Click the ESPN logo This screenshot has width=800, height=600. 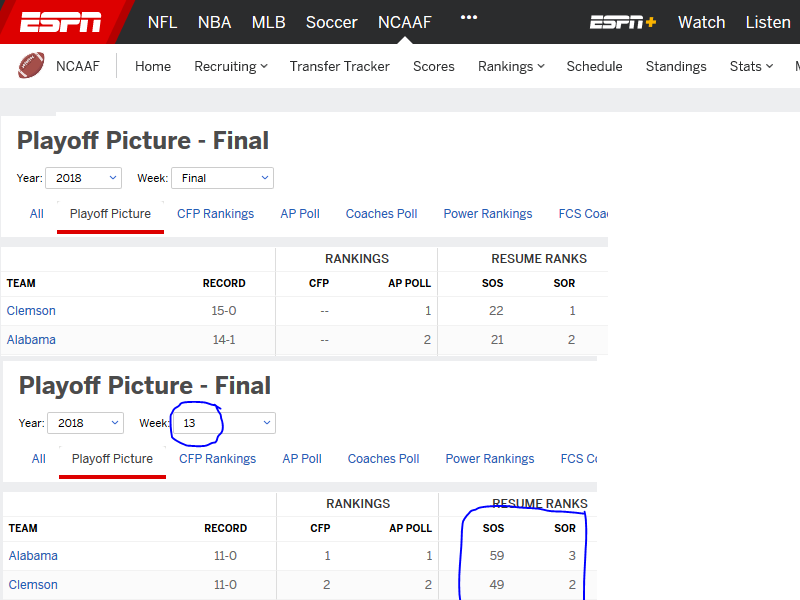60,22
